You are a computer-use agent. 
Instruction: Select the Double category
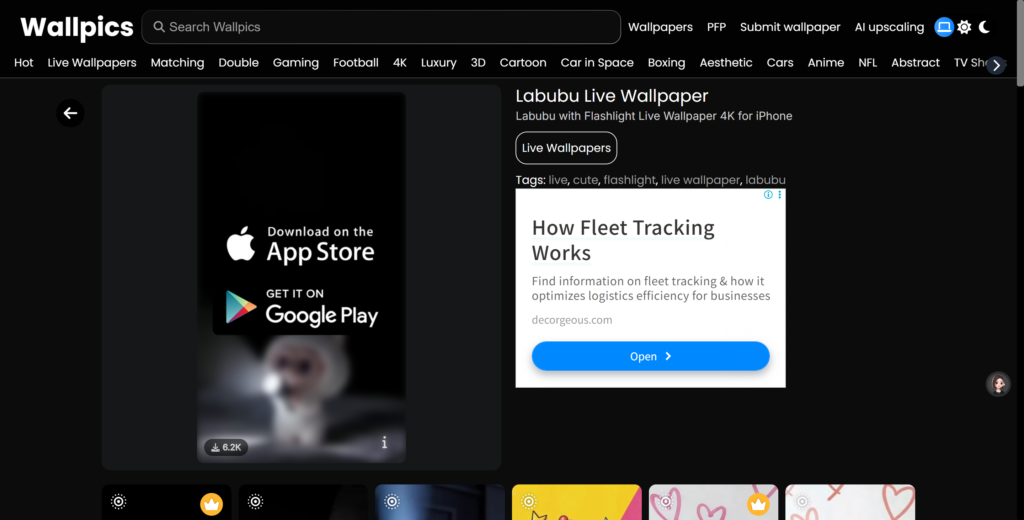238,63
